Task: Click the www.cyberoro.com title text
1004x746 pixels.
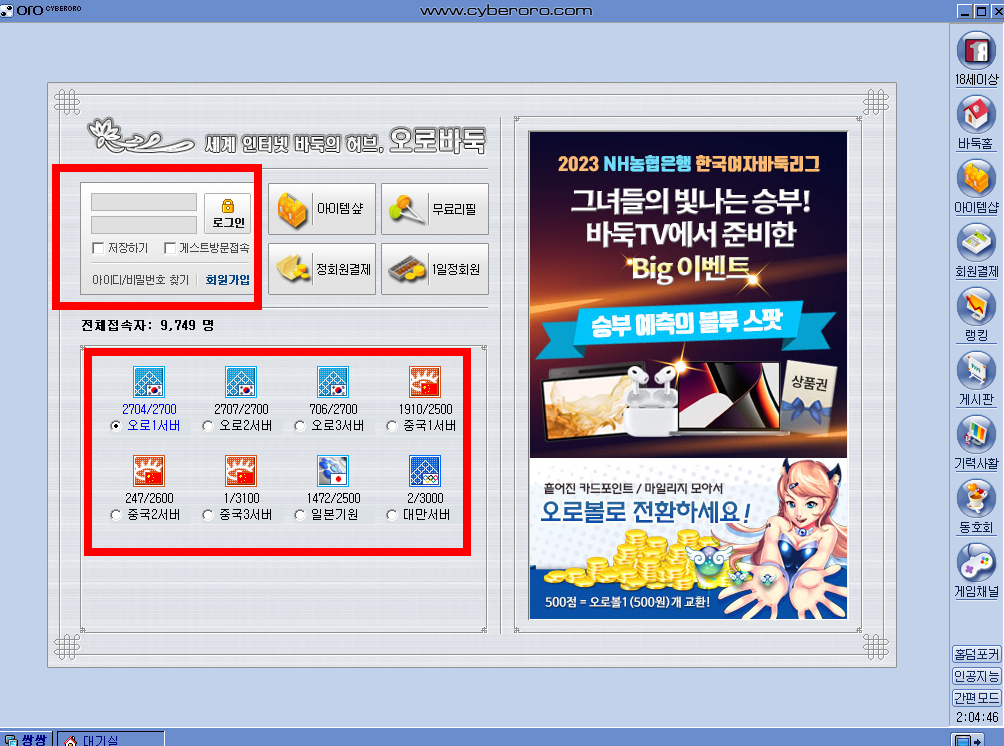Action: (506, 11)
